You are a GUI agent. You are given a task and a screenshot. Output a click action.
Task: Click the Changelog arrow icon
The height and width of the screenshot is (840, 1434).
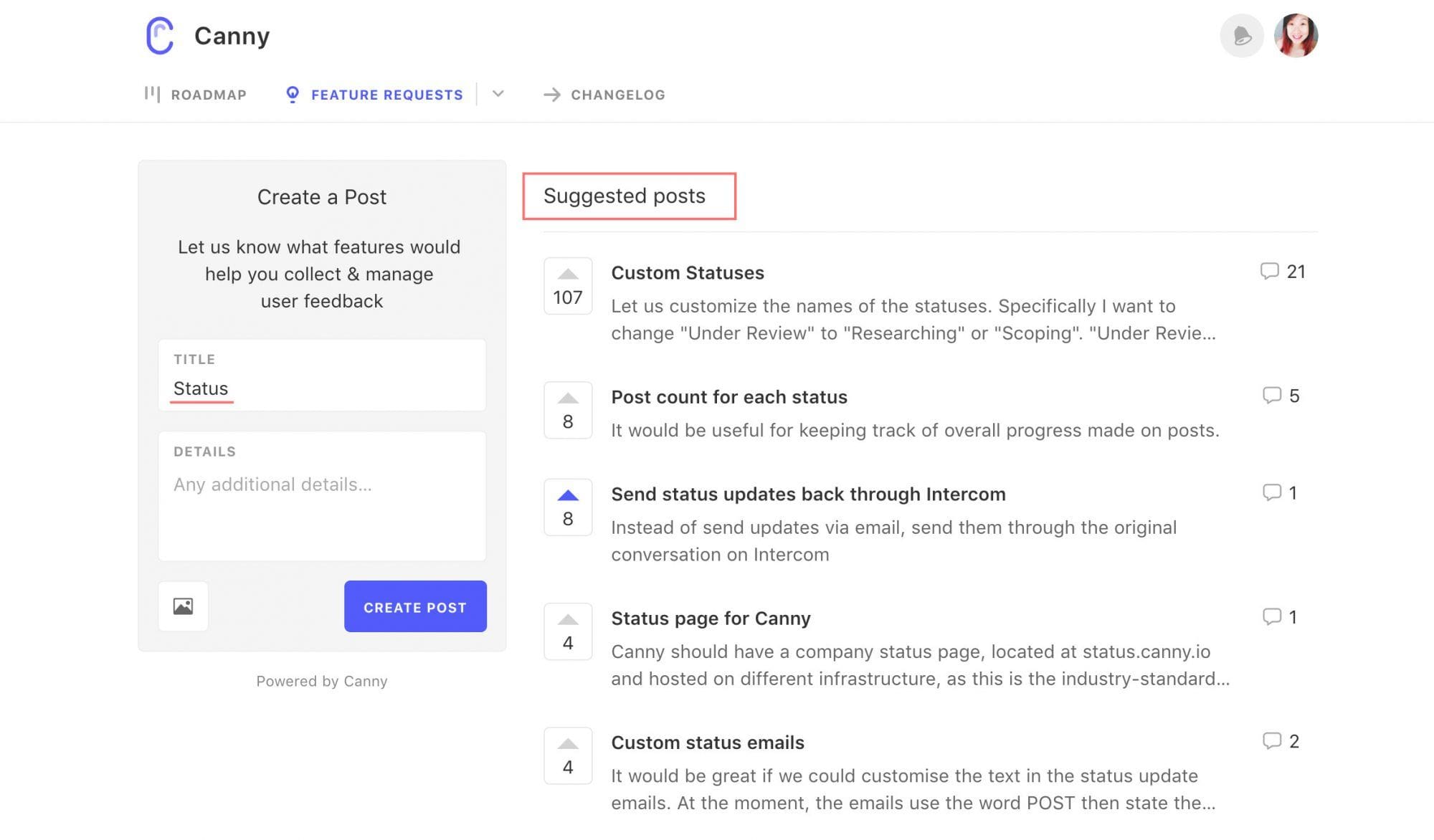click(551, 95)
